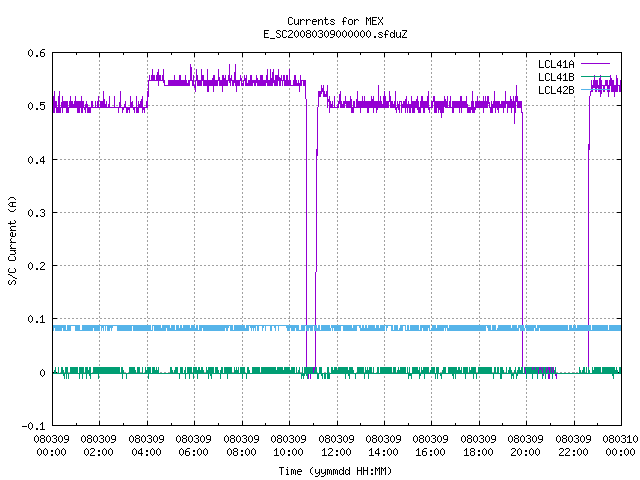This screenshot has width=640, height=480.
Task: Click the 080309 10:00 x-axis tick label
Action: 289,445
